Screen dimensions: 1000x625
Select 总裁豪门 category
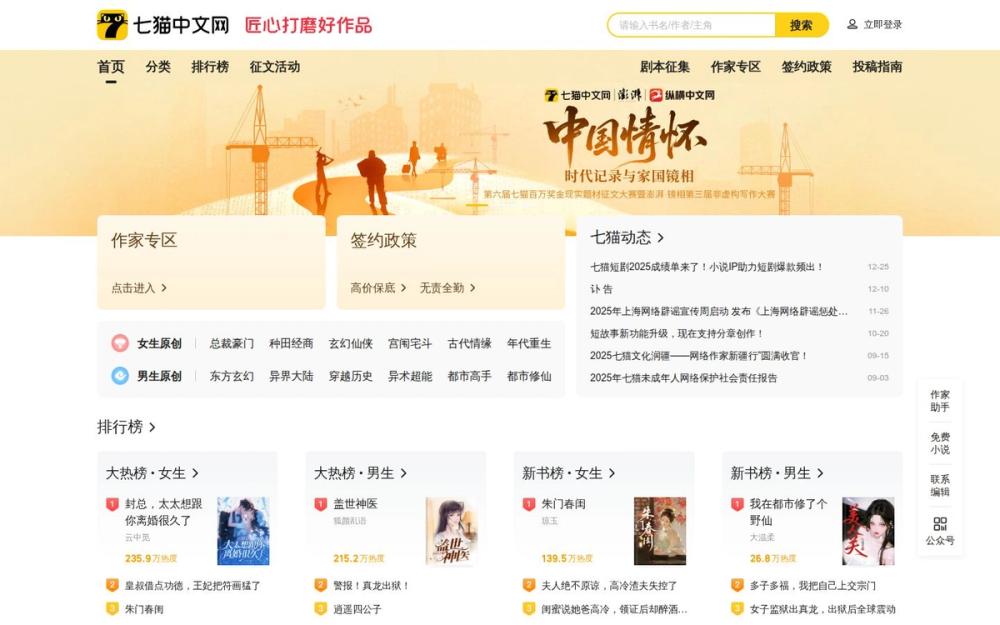[x=232, y=343]
